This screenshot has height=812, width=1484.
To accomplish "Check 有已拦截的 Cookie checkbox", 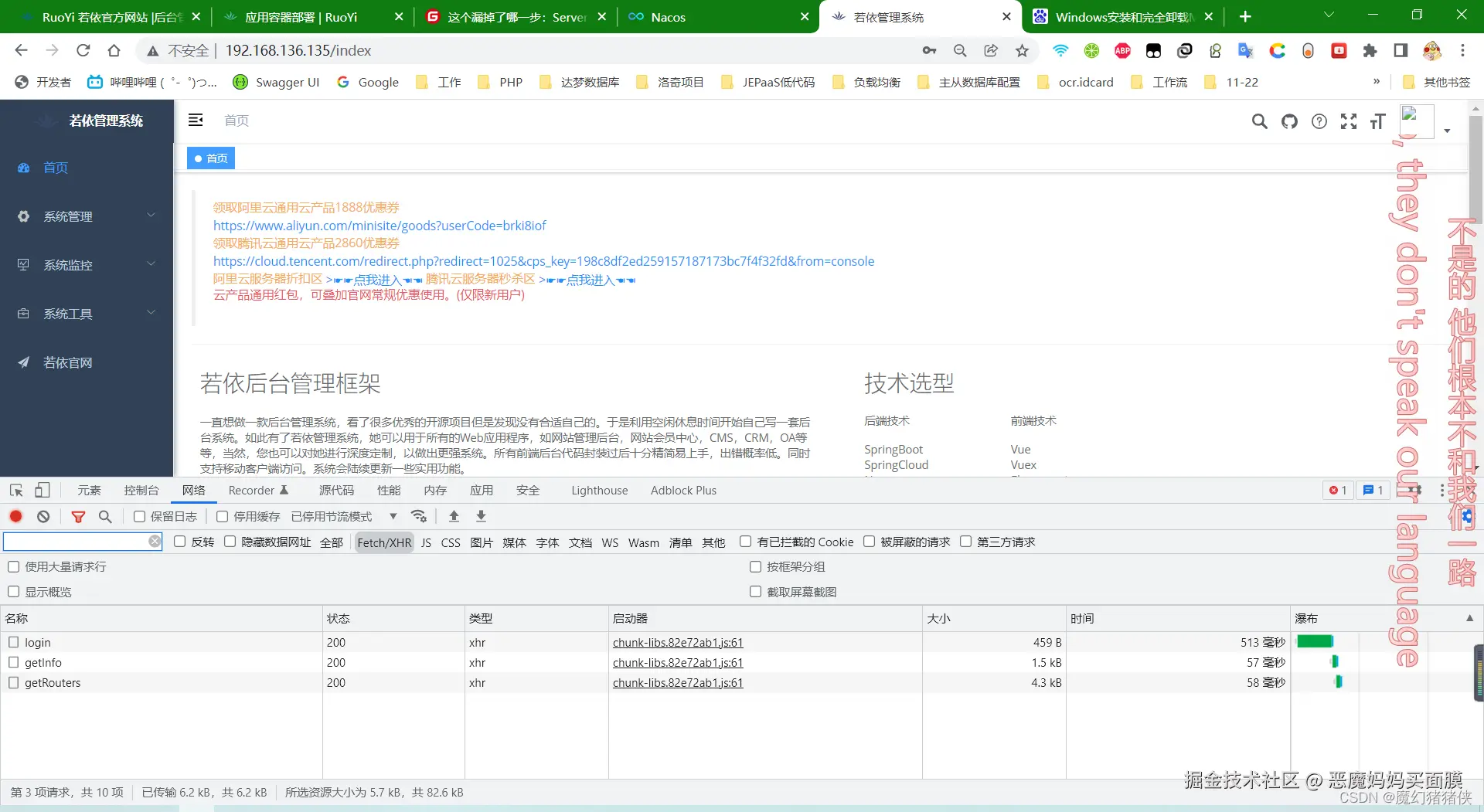I will 745,542.
